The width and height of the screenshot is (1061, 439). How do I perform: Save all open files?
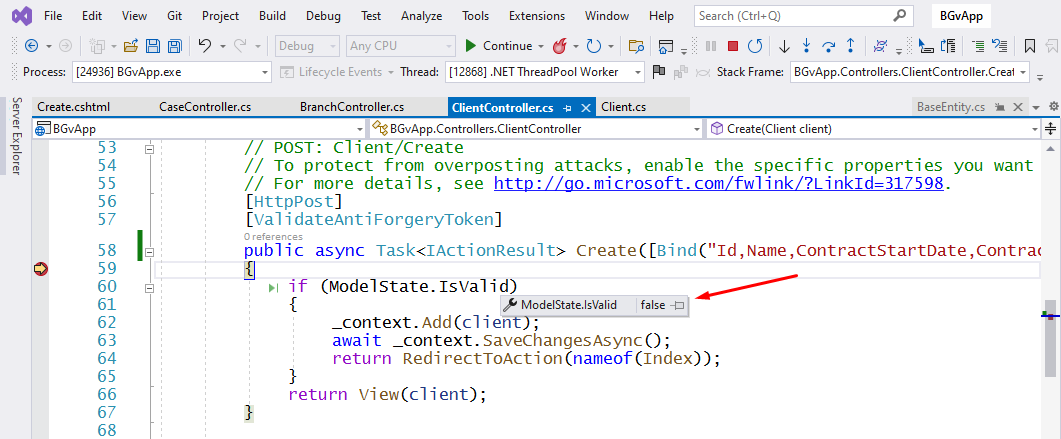(x=175, y=46)
